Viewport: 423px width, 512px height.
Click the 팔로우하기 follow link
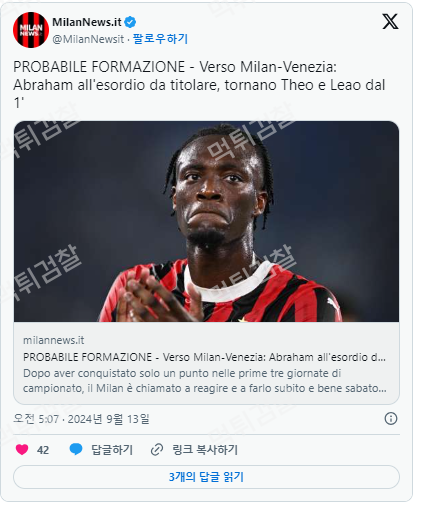(x=160, y=39)
